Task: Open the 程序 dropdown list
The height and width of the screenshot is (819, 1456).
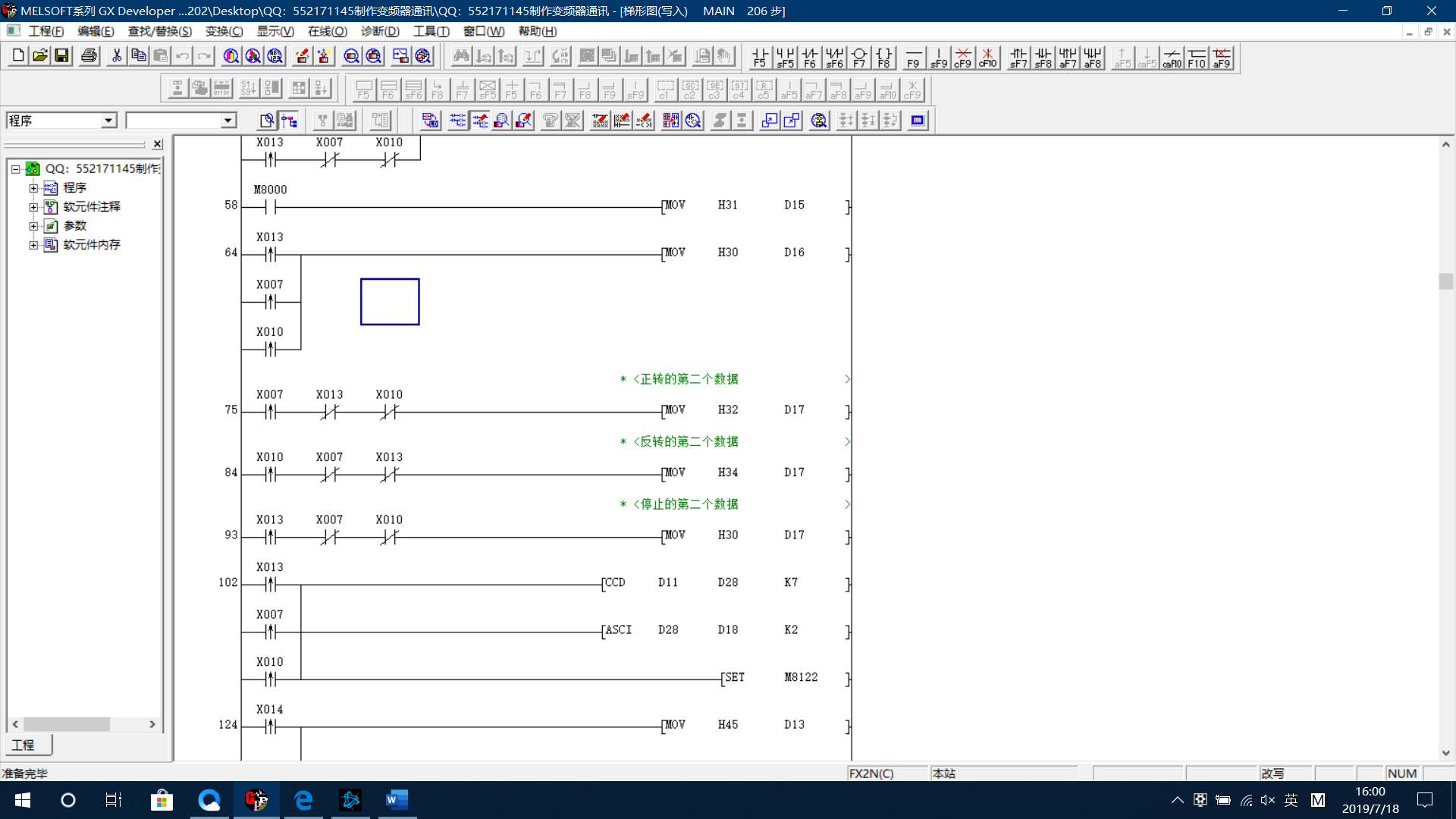Action: pyautogui.click(x=108, y=121)
